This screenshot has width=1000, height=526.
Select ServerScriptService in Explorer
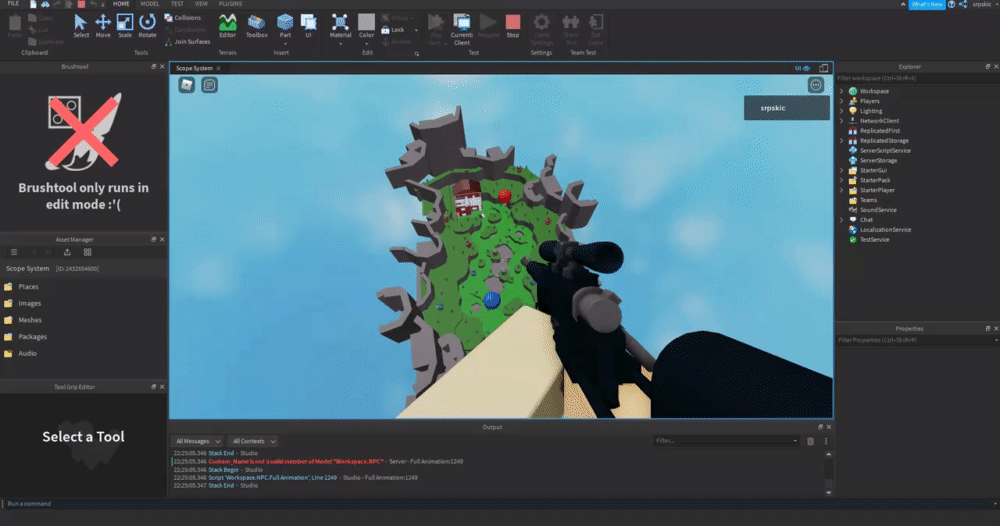tap(885, 150)
